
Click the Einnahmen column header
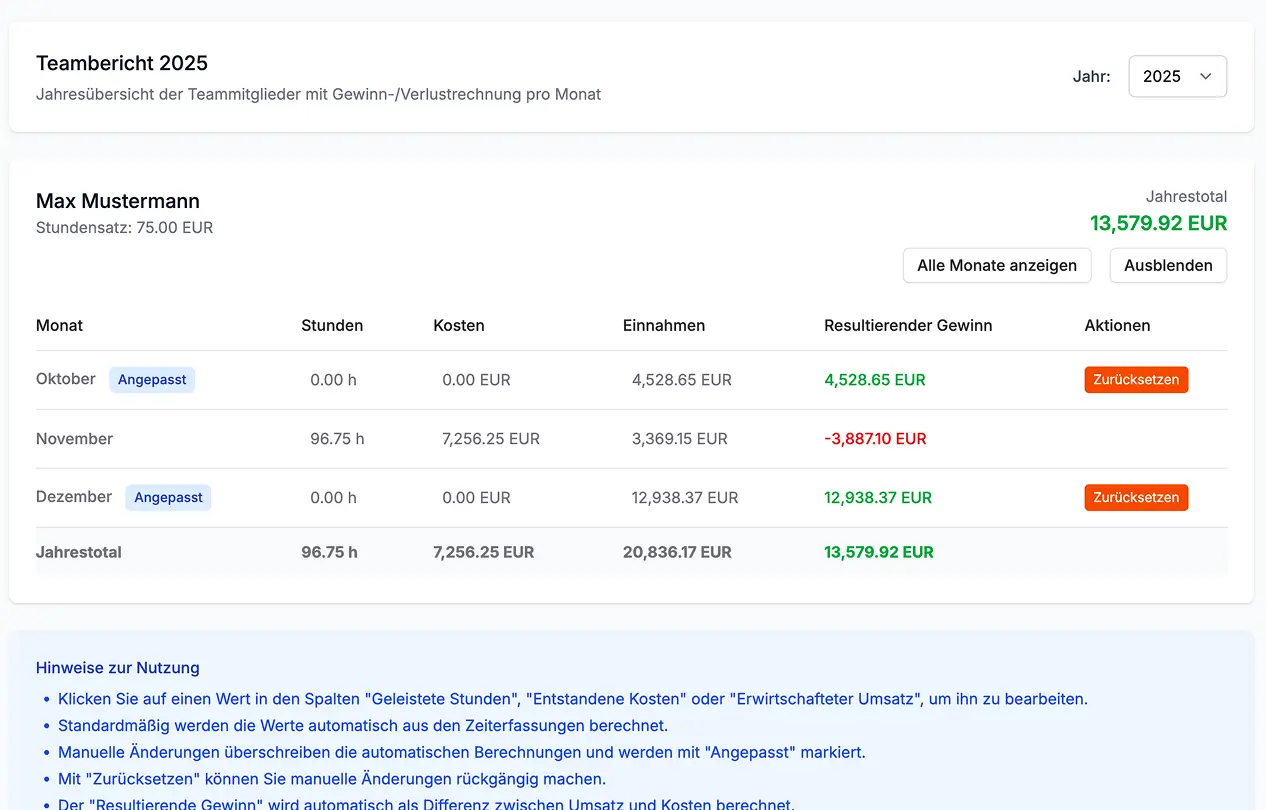pyautogui.click(x=663, y=325)
